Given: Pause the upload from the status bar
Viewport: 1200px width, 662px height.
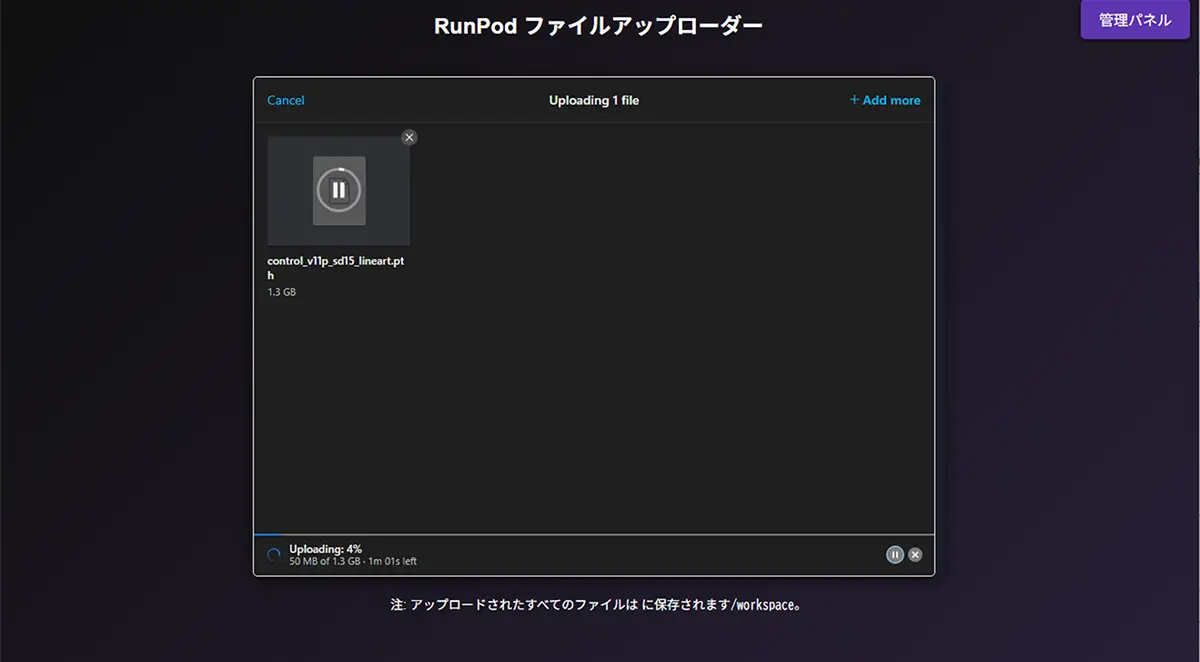Looking at the screenshot, I should click(895, 555).
